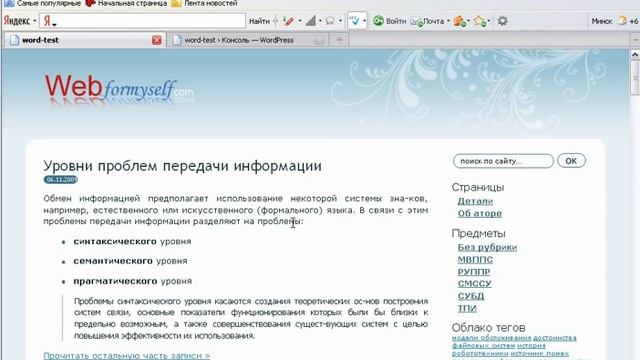Close the word-test tab
The image size is (640, 360).
point(157,40)
